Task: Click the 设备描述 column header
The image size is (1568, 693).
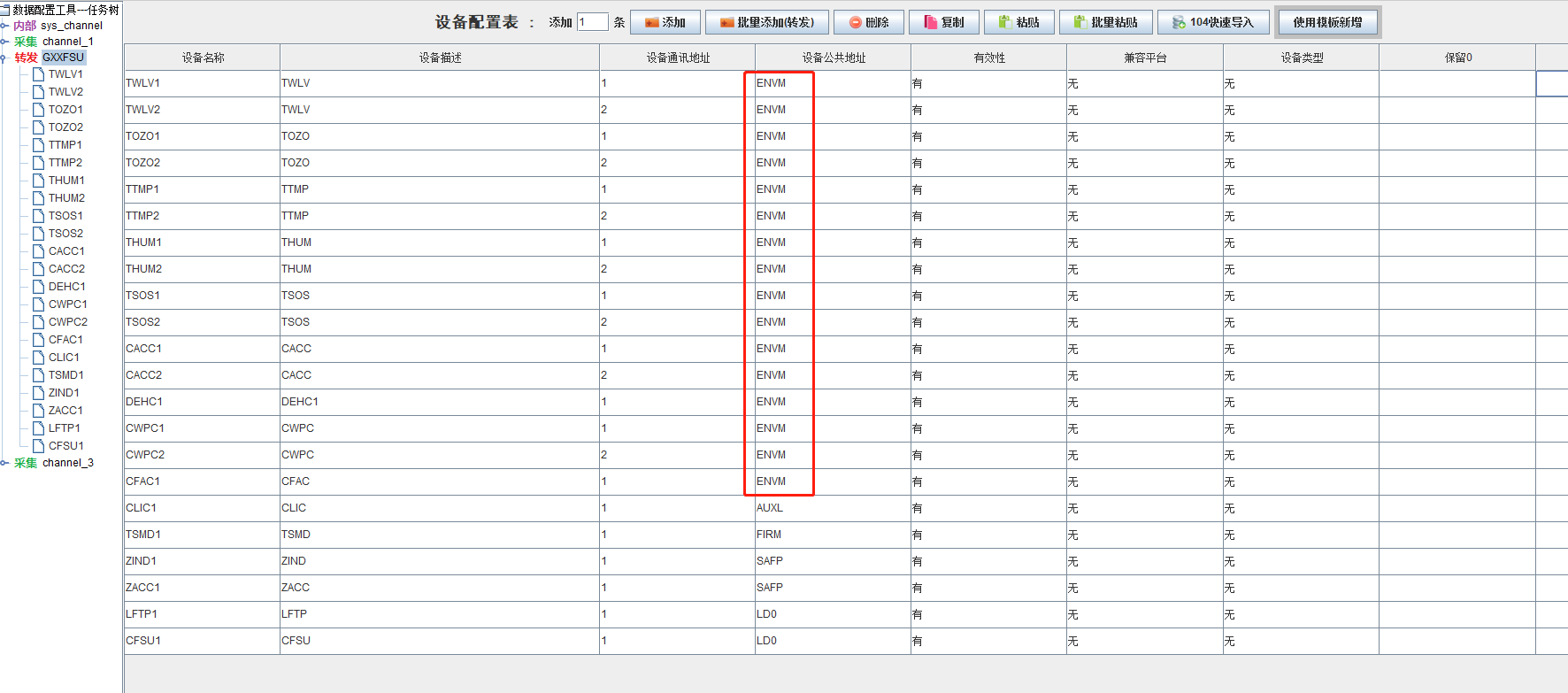Action: pos(440,58)
